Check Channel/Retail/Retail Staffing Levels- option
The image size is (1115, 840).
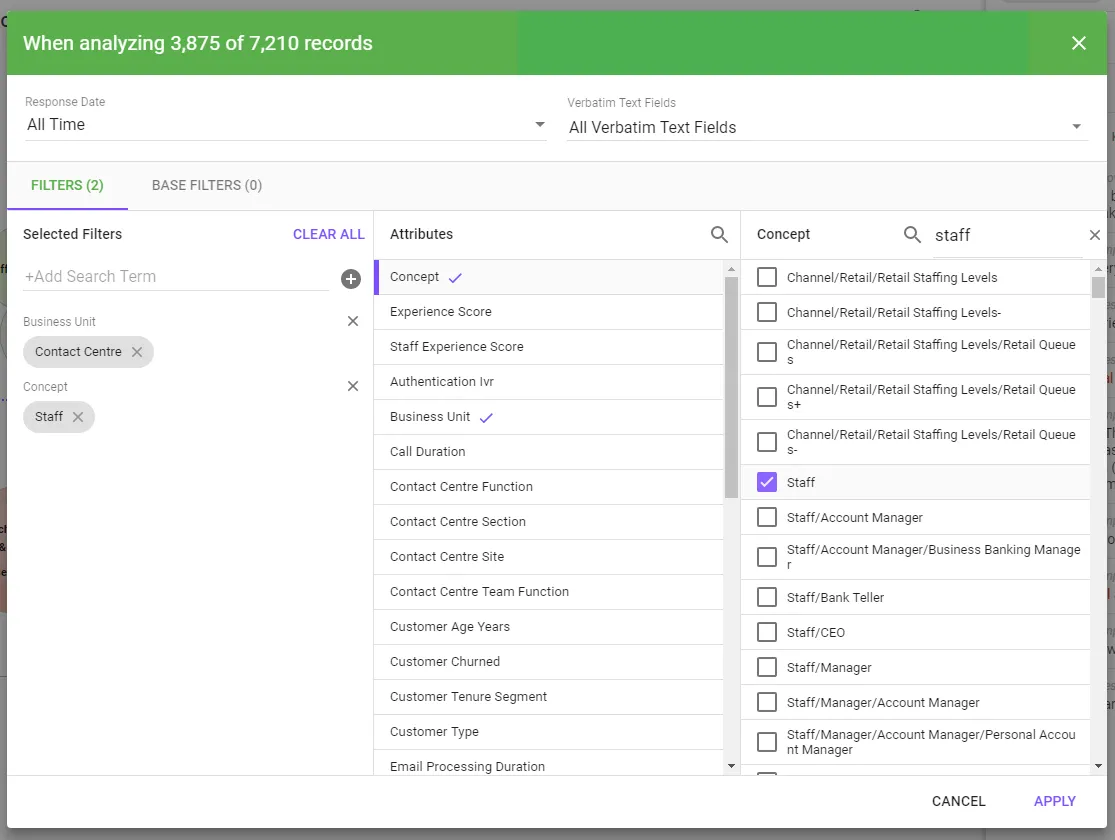point(767,312)
